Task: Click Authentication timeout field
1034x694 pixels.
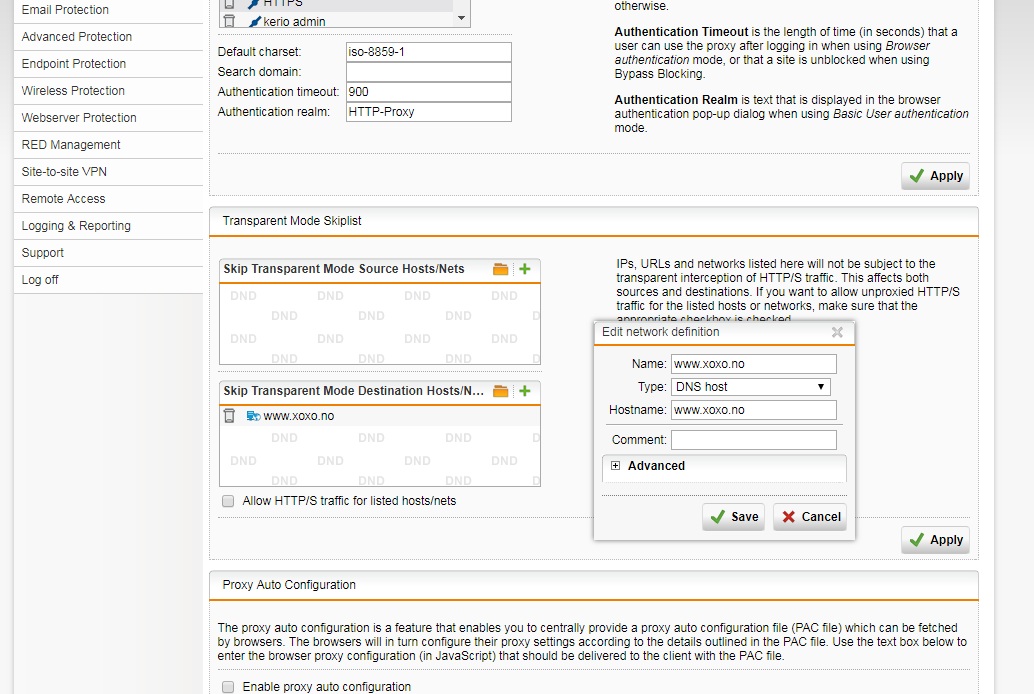Action: [429, 92]
